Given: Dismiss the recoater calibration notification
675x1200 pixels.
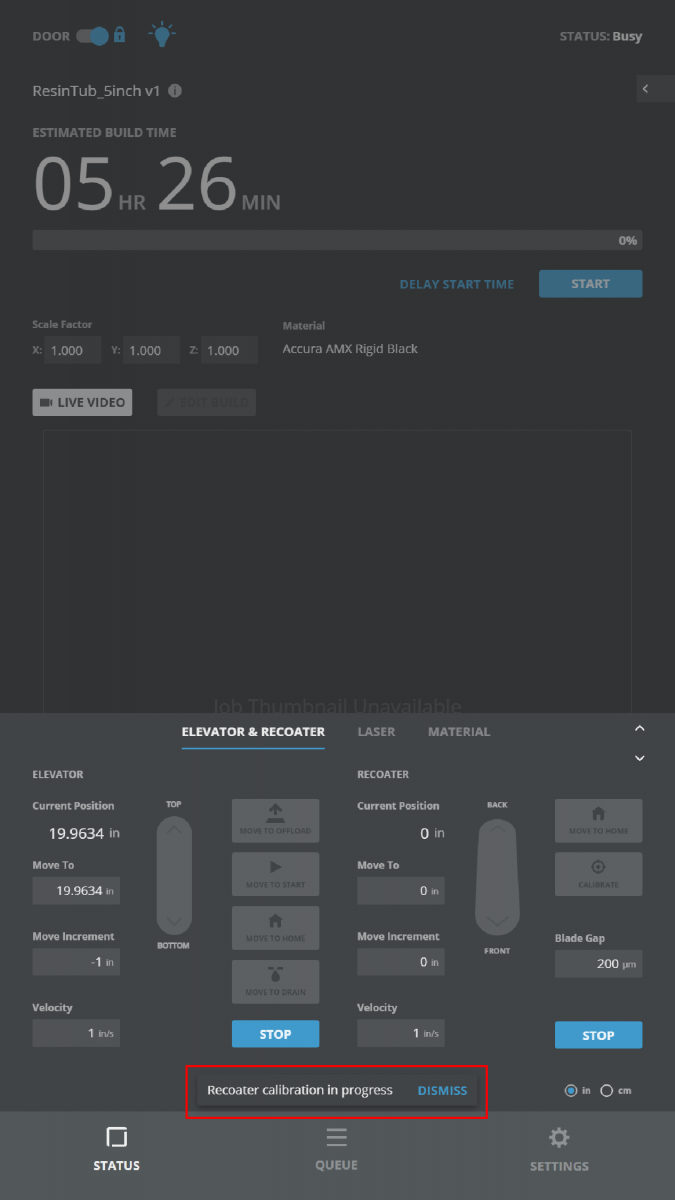Looking at the screenshot, I should tap(442, 1090).
